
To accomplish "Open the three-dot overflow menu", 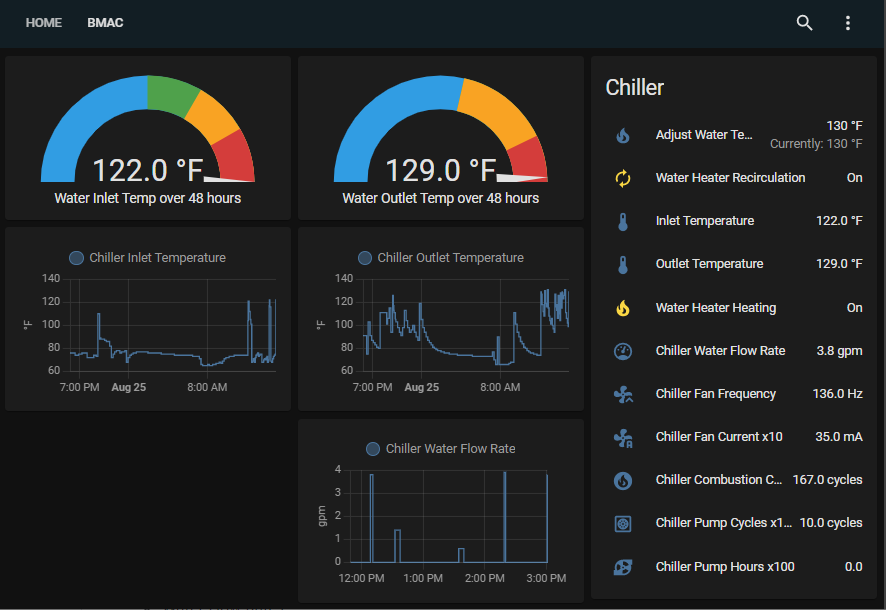I will tap(848, 23).
